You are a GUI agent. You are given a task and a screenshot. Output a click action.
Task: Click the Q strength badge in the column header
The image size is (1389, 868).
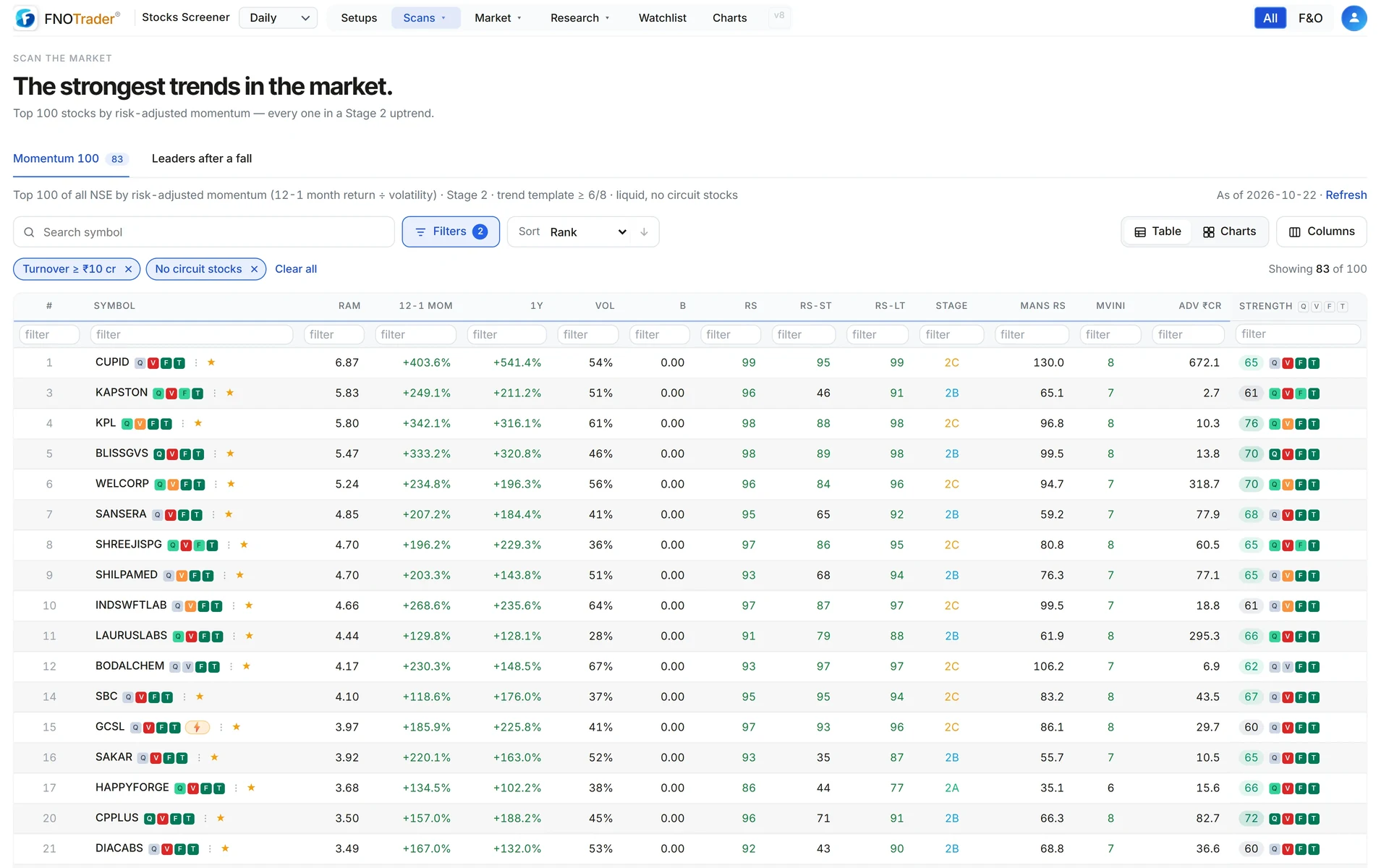(x=1304, y=306)
